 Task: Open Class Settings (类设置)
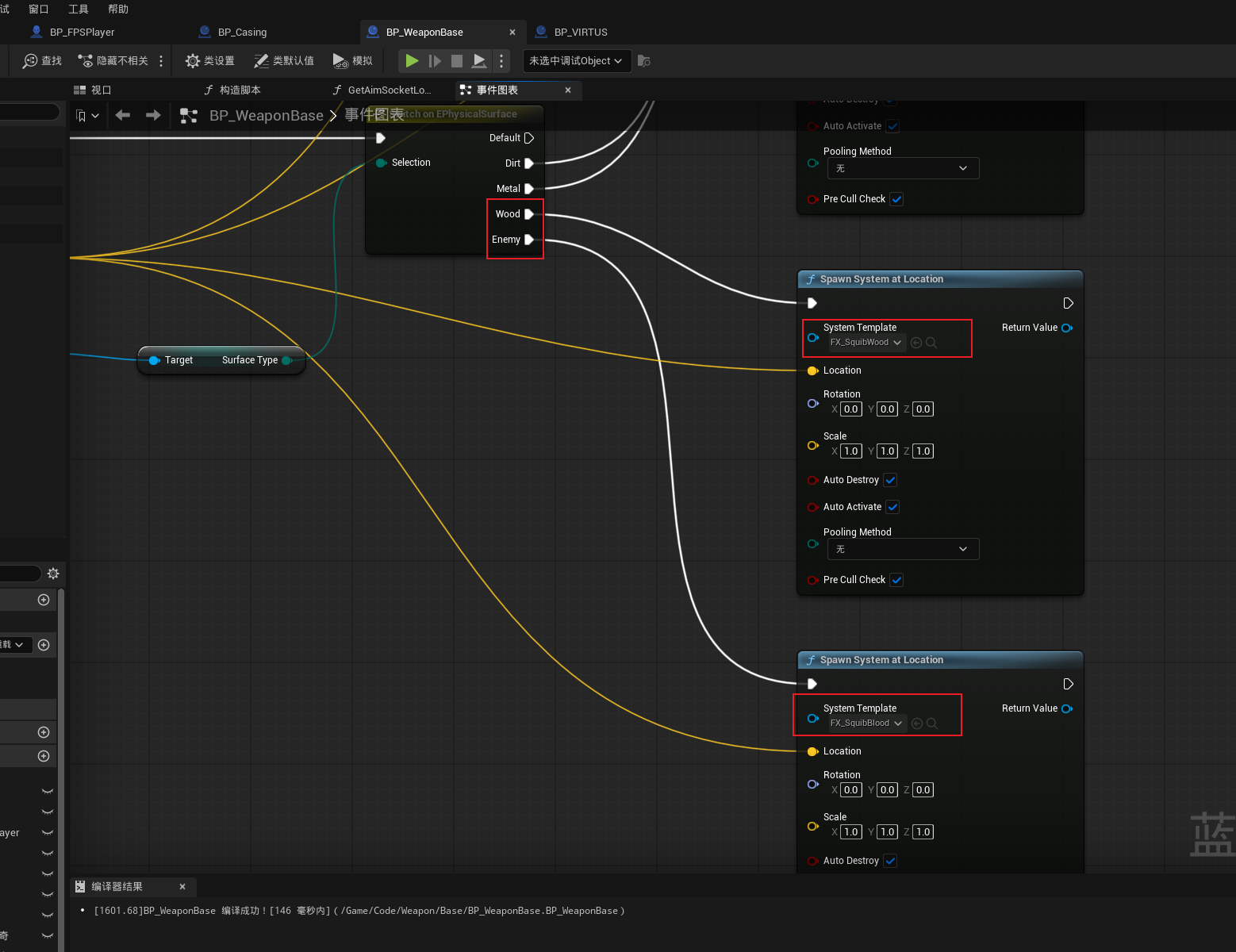(x=210, y=61)
